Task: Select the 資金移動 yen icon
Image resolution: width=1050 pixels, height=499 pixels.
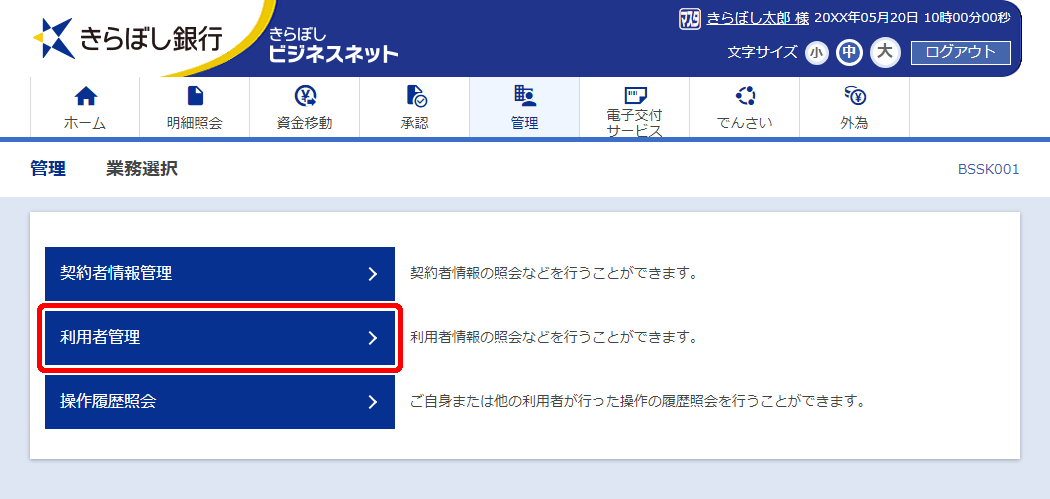Action: point(305,96)
